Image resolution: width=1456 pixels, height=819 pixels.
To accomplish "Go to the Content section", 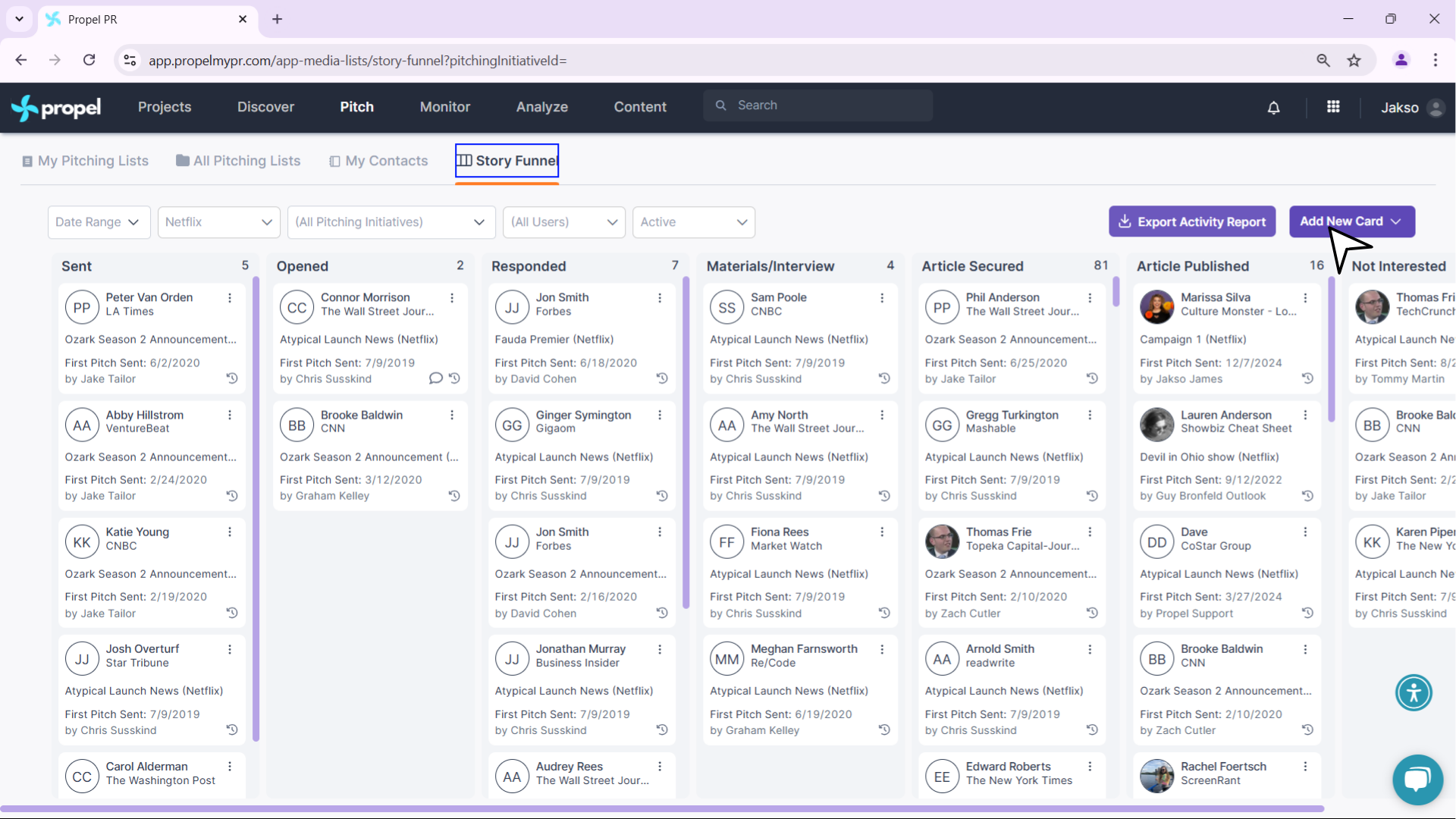I will click(640, 107).
